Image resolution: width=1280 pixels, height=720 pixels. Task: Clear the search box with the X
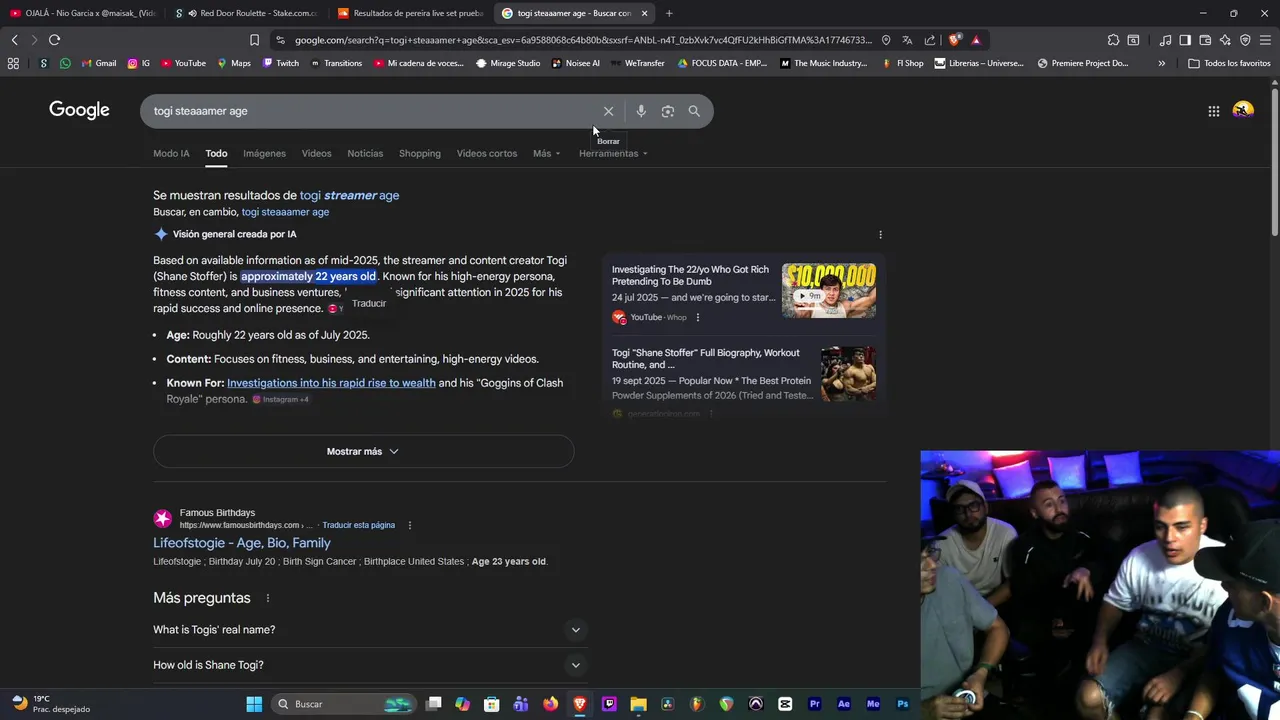[x=608, y=111]
